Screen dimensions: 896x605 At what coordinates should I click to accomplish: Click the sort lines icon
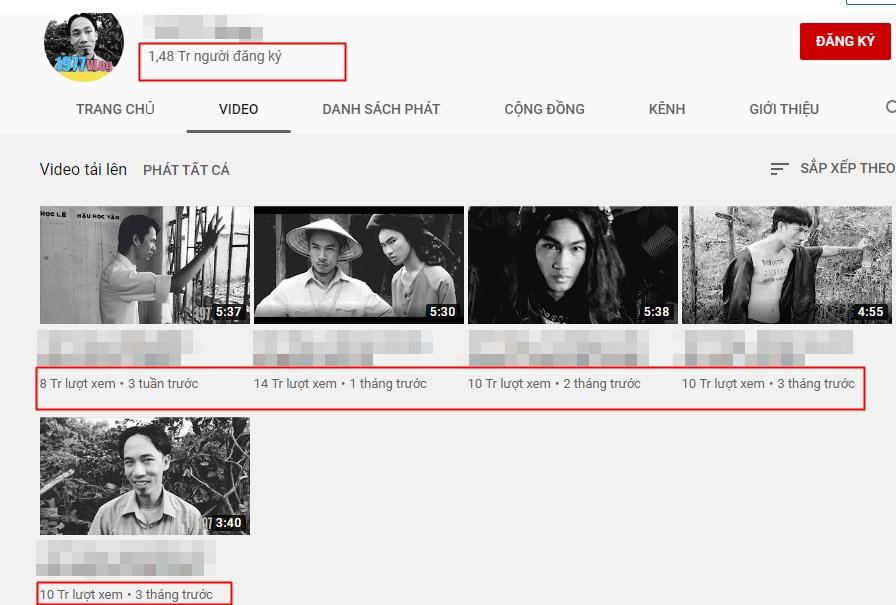779,169
